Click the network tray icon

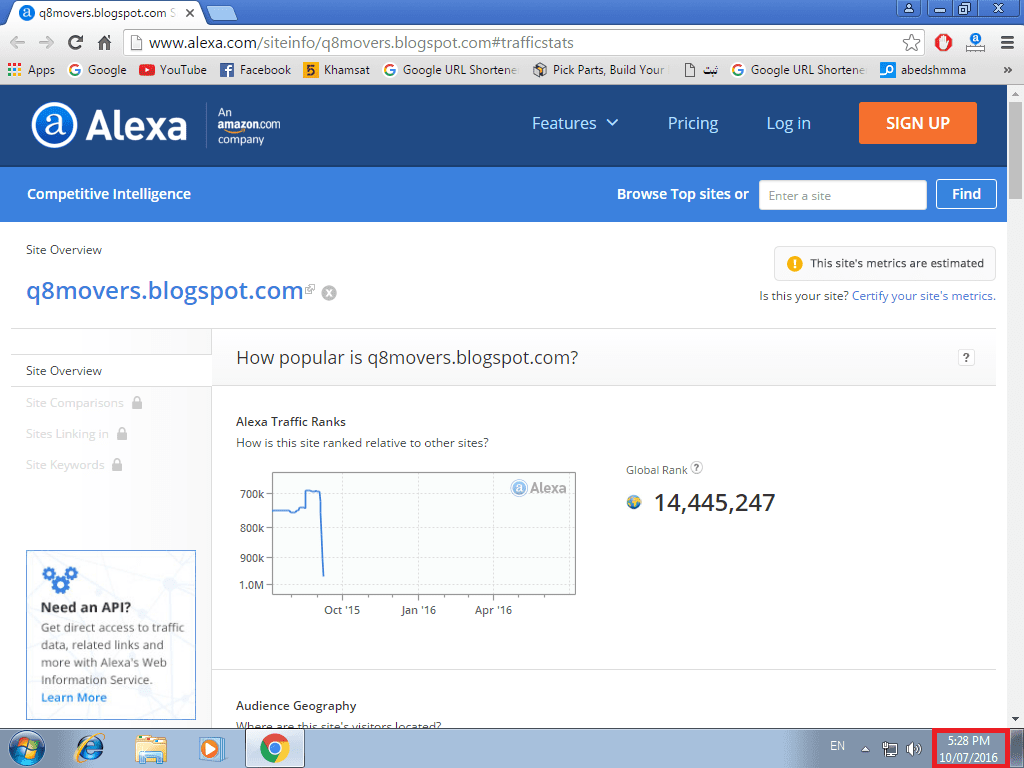point(889,748)
